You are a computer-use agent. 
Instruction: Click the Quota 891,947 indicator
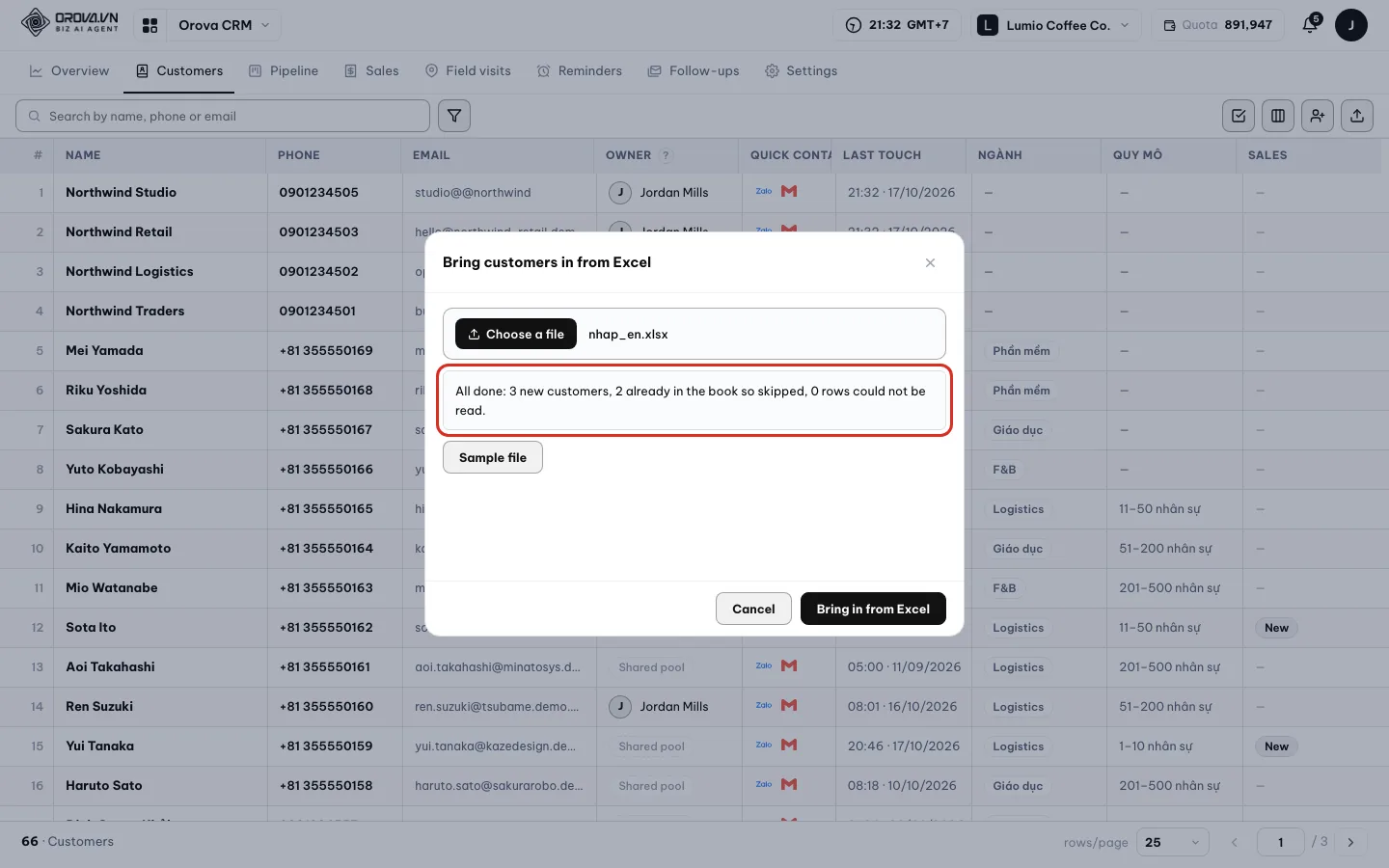[x=1217, y=25]
